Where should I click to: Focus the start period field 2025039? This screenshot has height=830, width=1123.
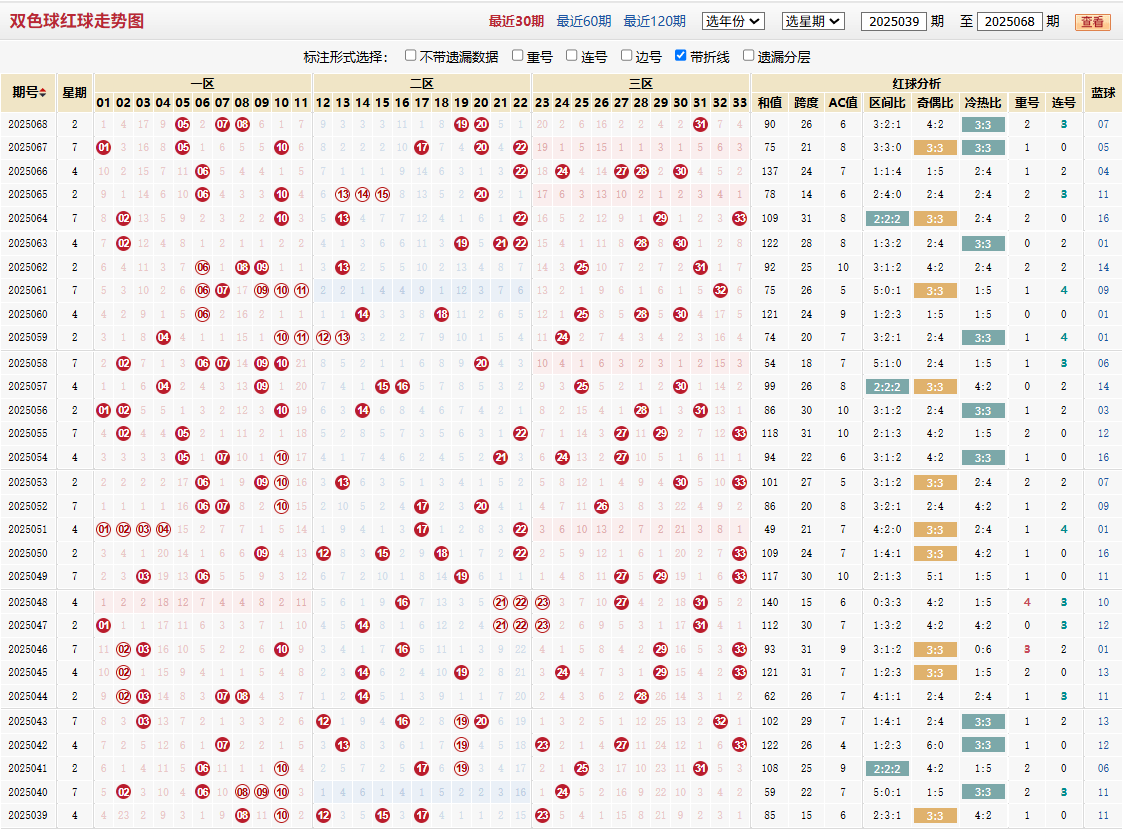[x=894, y=21]
